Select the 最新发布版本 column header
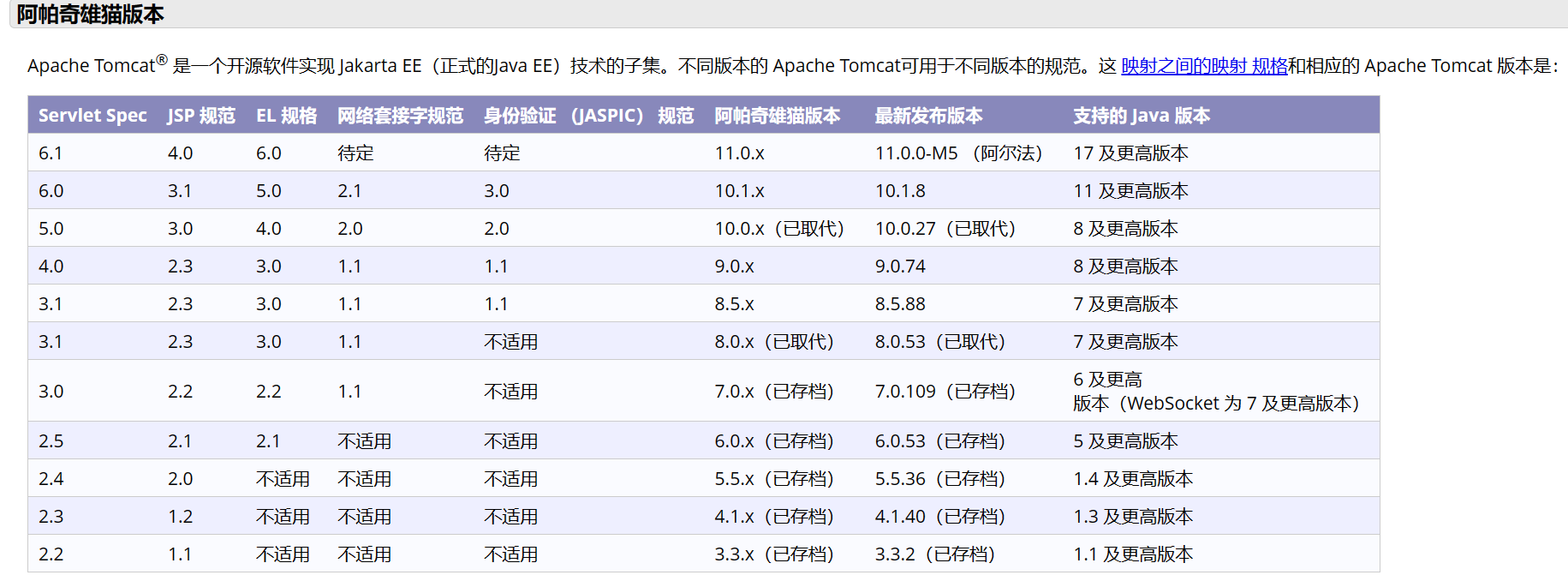Viewport: 1568px width, 581px height. point(928,116)
